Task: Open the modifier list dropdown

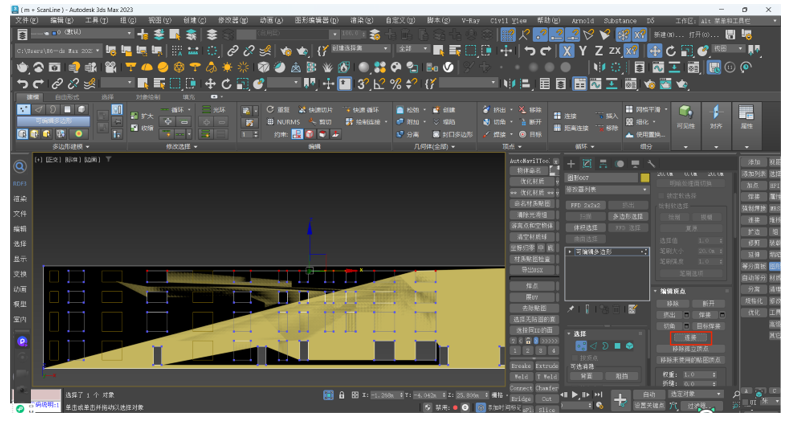Action: pos(607,190)
